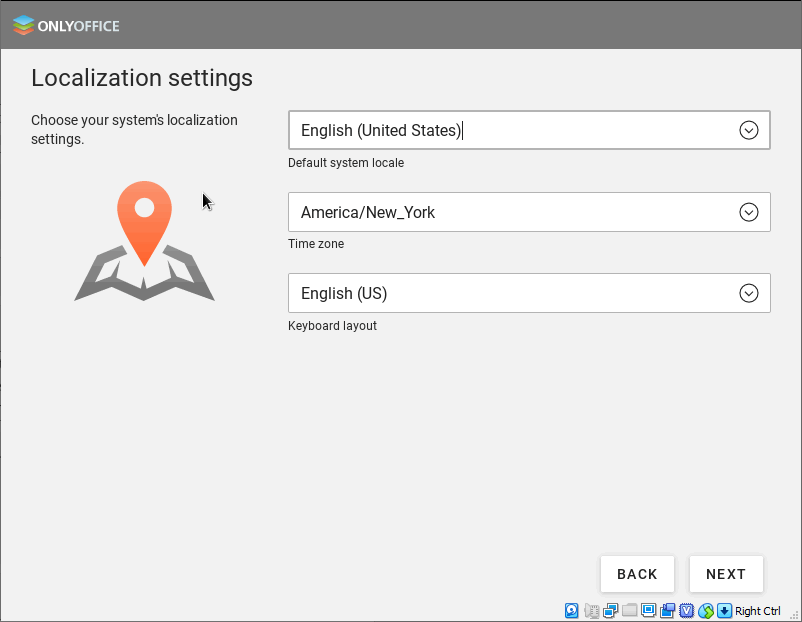
Task: Click the English (US) keyboard layout field
Action: [500, 293]
